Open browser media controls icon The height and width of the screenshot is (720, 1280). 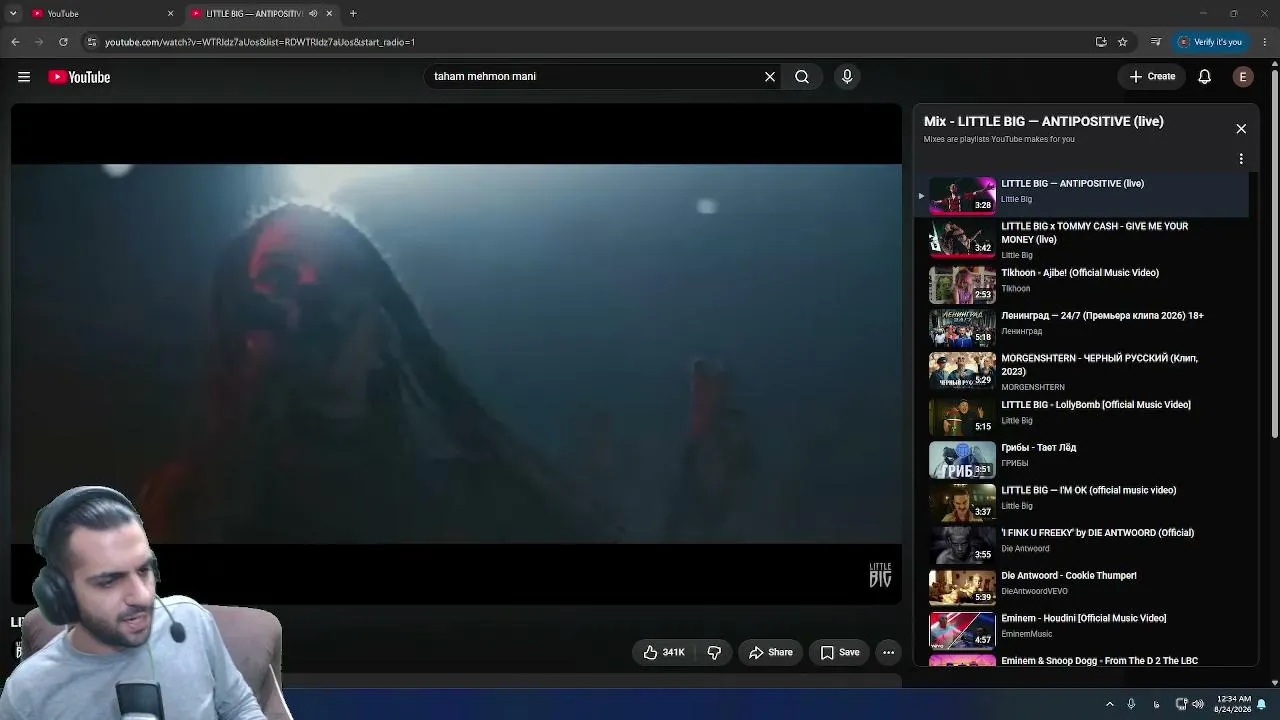[x=1156, y=42]
